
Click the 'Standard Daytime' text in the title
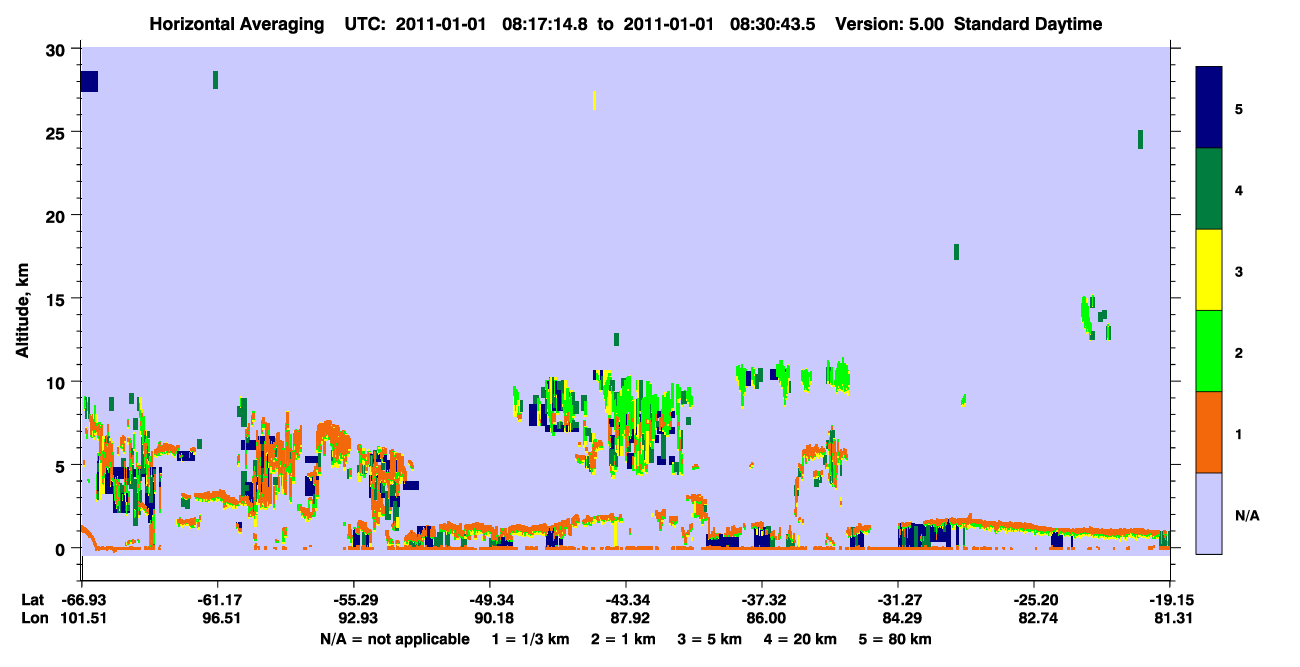(1028, 24)
